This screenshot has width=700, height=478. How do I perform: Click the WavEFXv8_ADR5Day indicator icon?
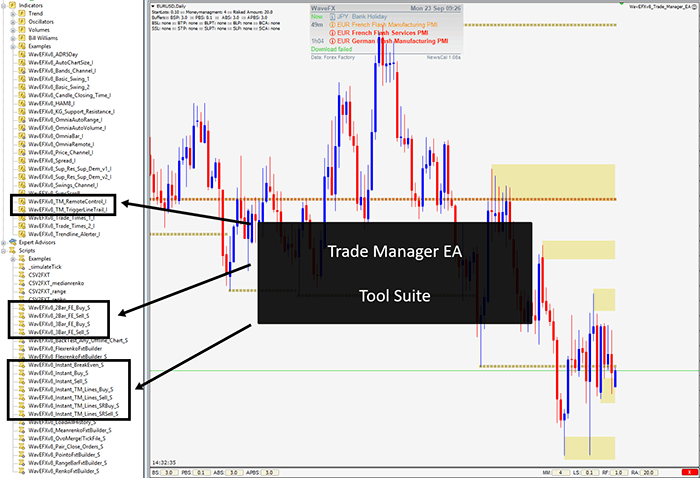23,56
